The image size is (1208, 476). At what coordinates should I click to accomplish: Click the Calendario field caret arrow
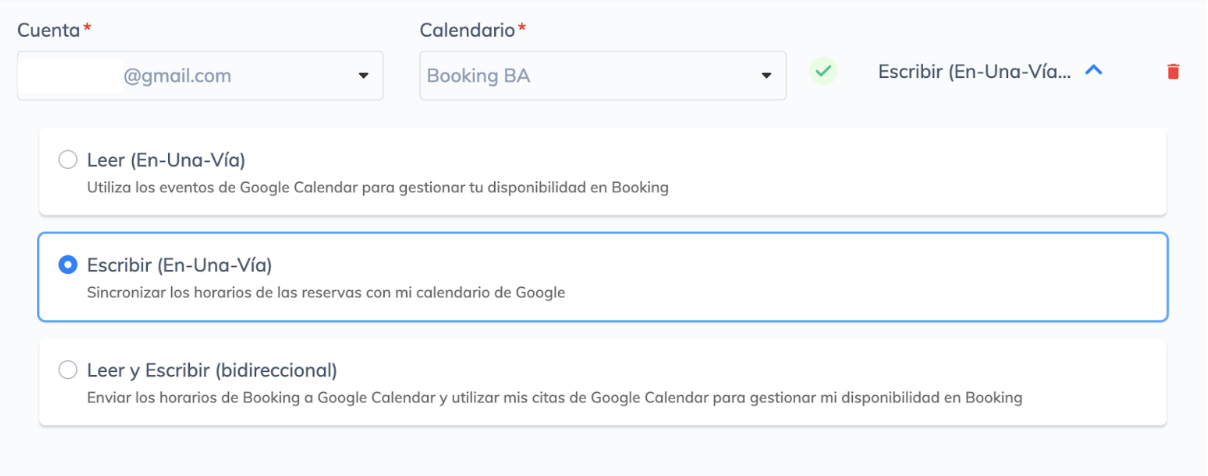766,76
